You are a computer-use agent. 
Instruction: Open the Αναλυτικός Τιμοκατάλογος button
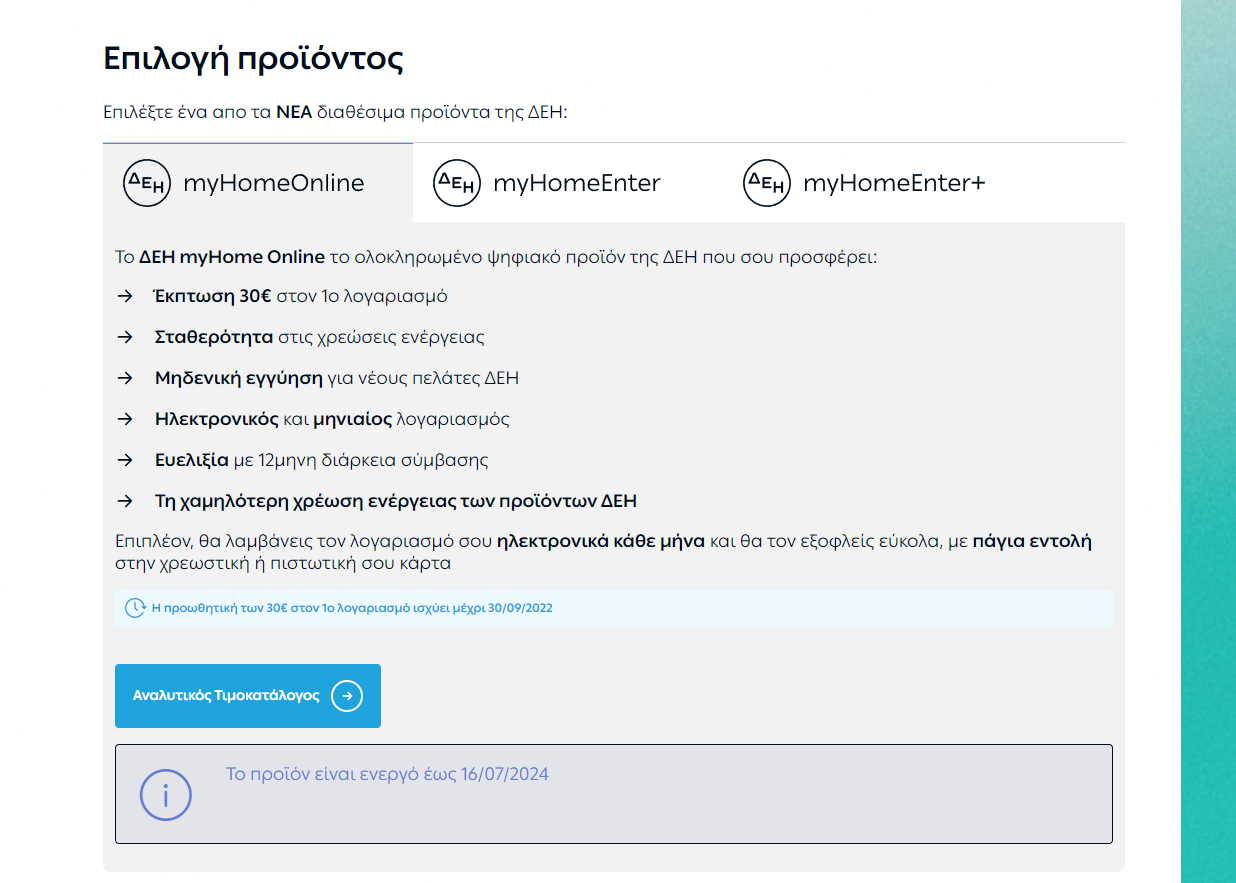coord(248,696)
